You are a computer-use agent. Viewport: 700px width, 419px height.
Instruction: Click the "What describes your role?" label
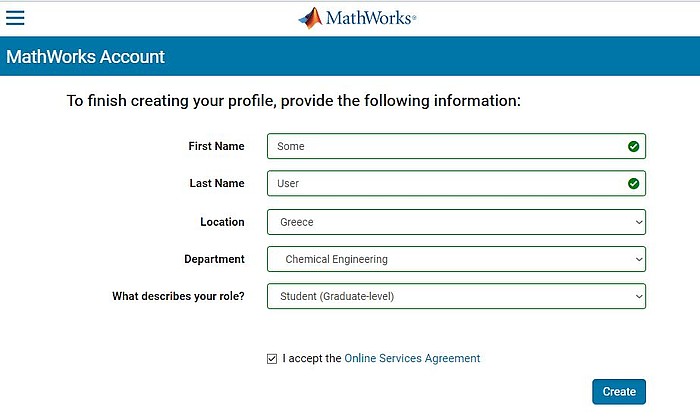click(178, 297)
